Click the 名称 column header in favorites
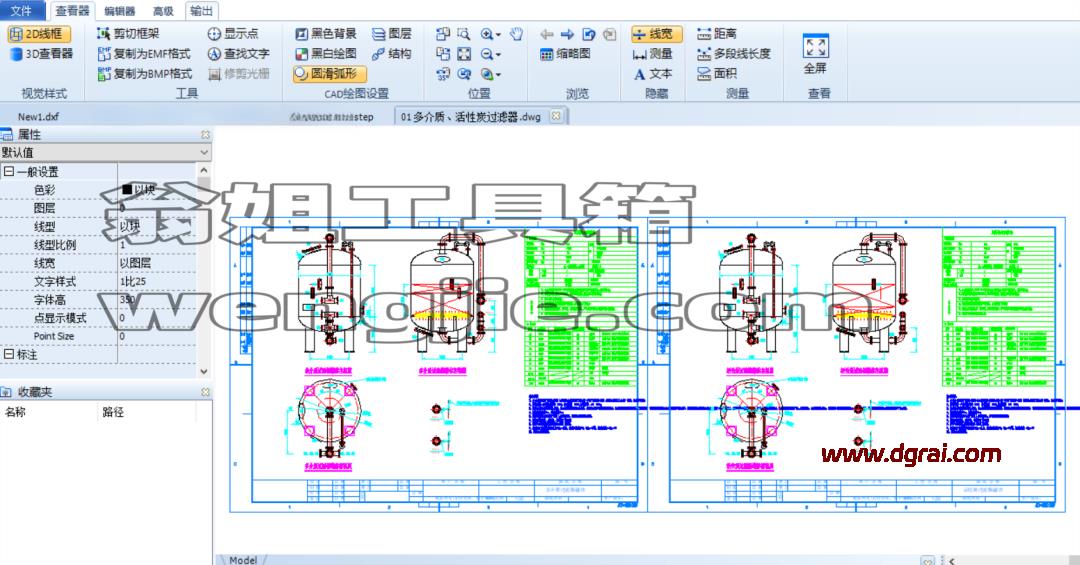The image size is (1080, 565). tap(15, 412)
